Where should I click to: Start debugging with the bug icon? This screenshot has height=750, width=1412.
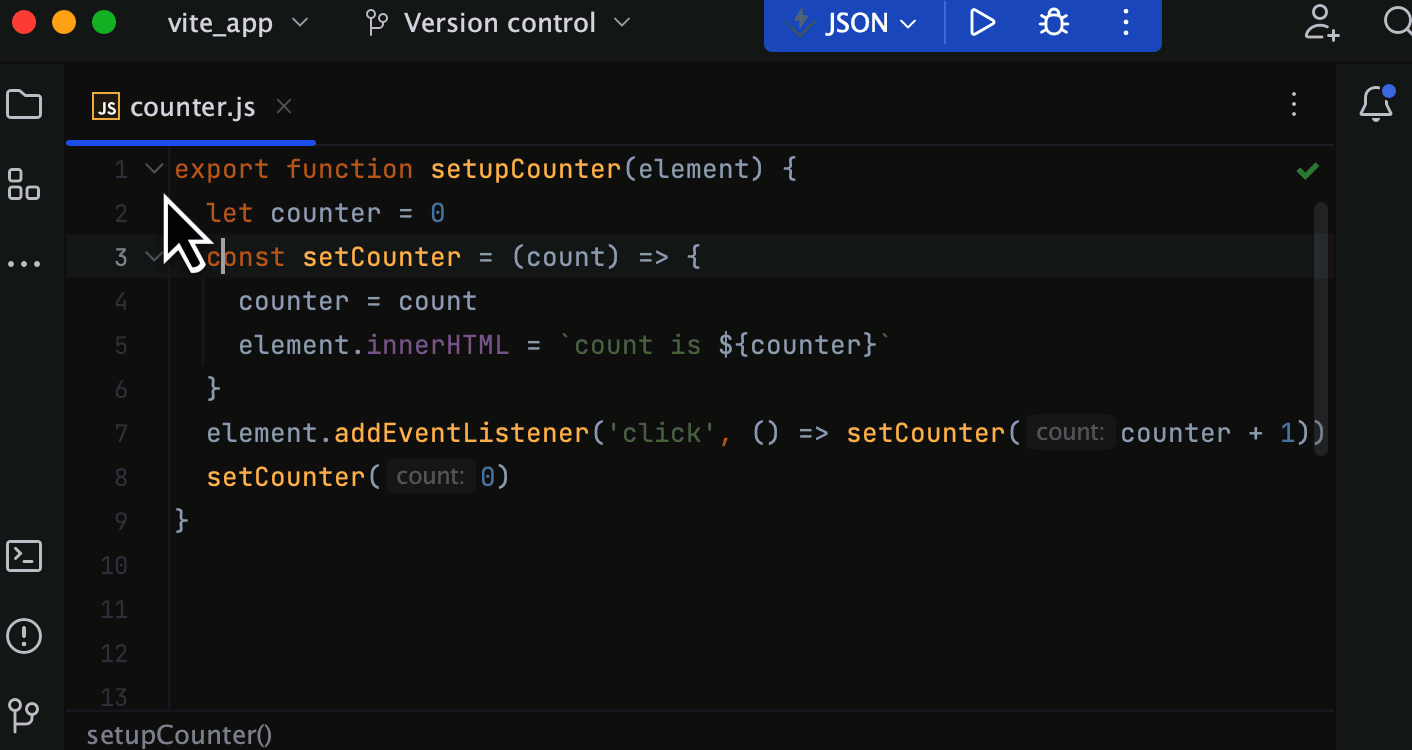[x=1053, y=23]
